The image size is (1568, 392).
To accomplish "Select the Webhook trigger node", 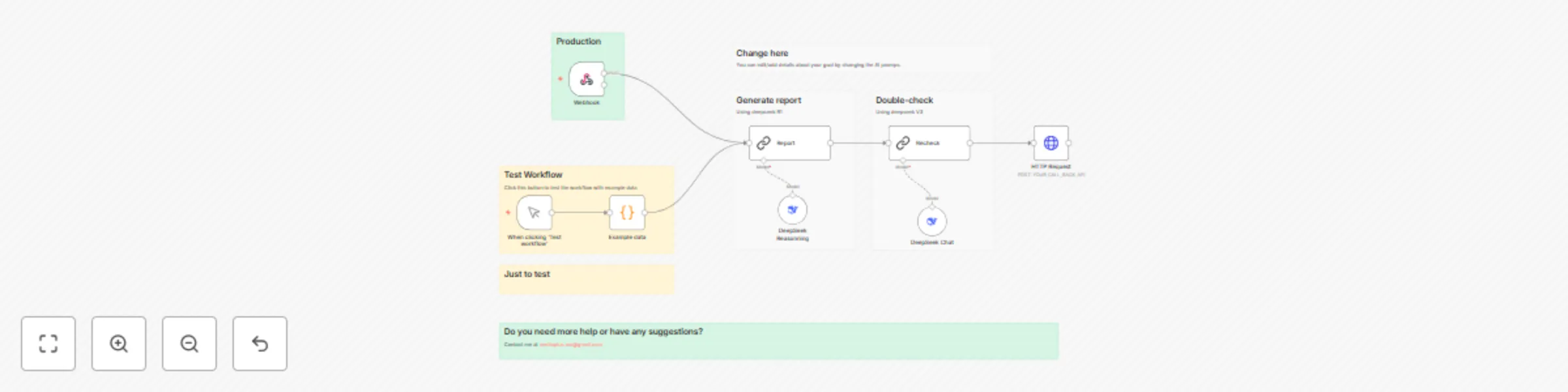I will click(x=587, y=79).
